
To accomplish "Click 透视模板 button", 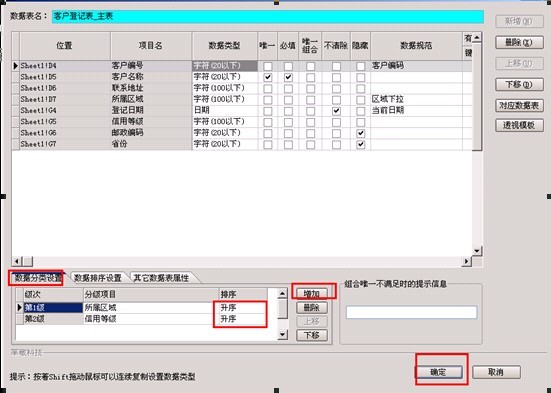I will click(x=519, y=125).
